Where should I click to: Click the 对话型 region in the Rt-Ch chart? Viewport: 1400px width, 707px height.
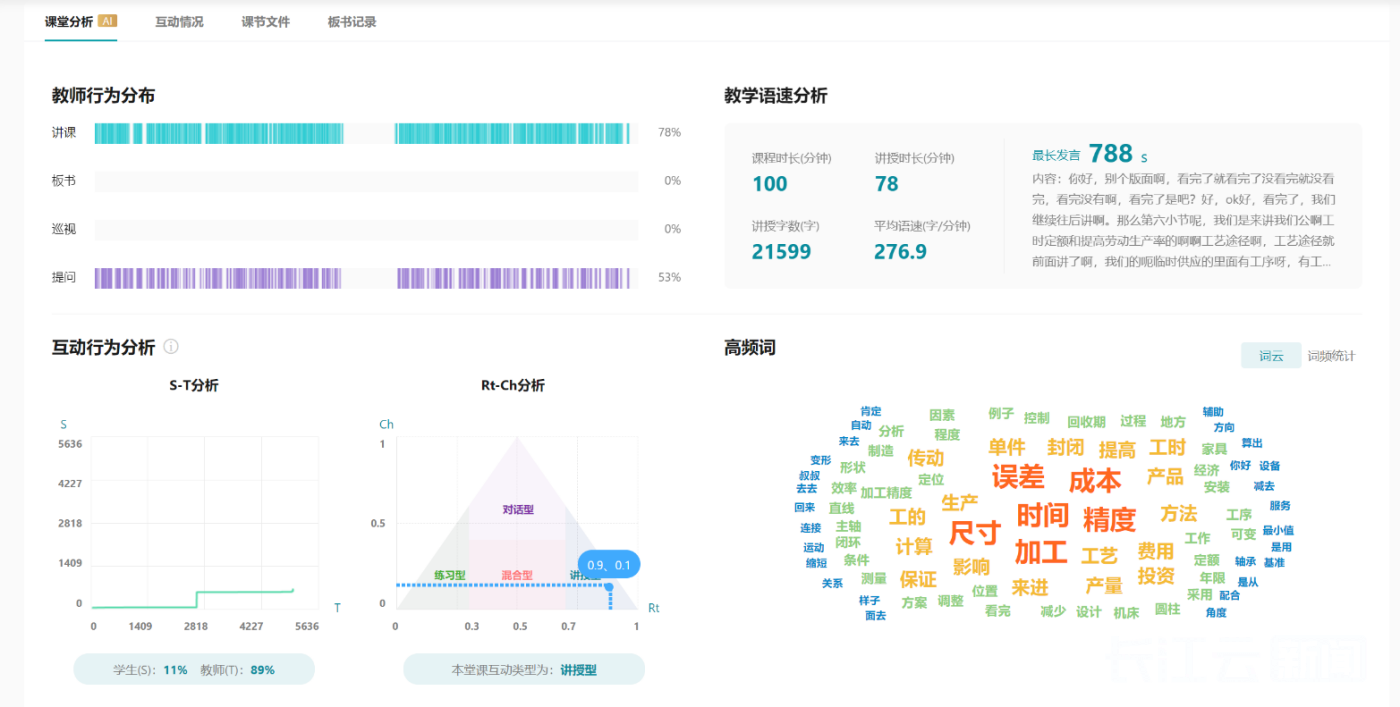coord(517,510)
